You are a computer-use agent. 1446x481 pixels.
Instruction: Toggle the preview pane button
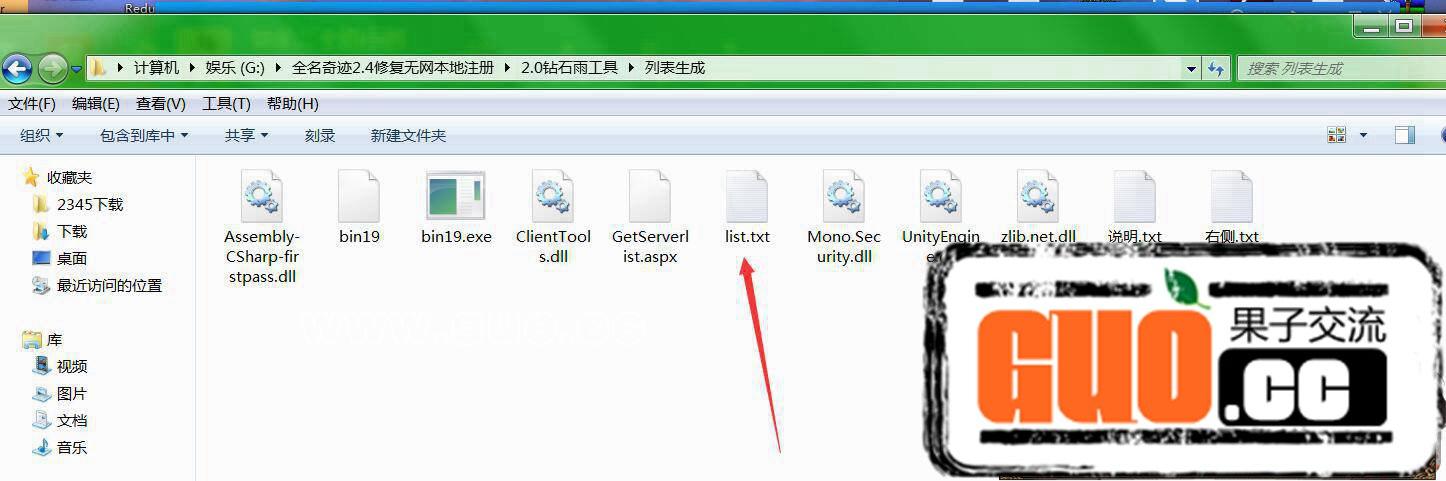[x=1405, y=135]
